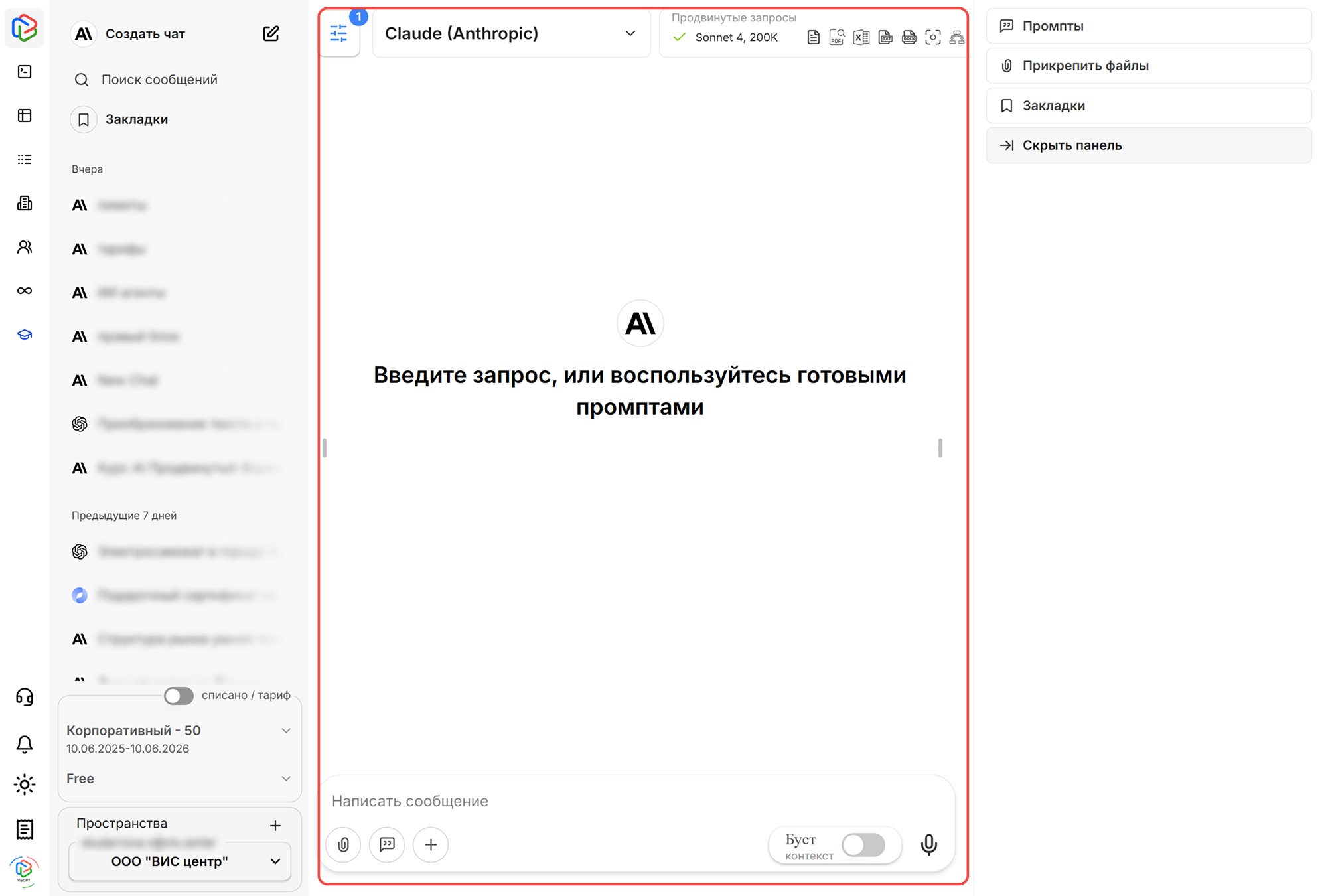Viewport: 1324px width, 896px height.
Task: Click the plus button under the message field
Action: pos(431,844)
